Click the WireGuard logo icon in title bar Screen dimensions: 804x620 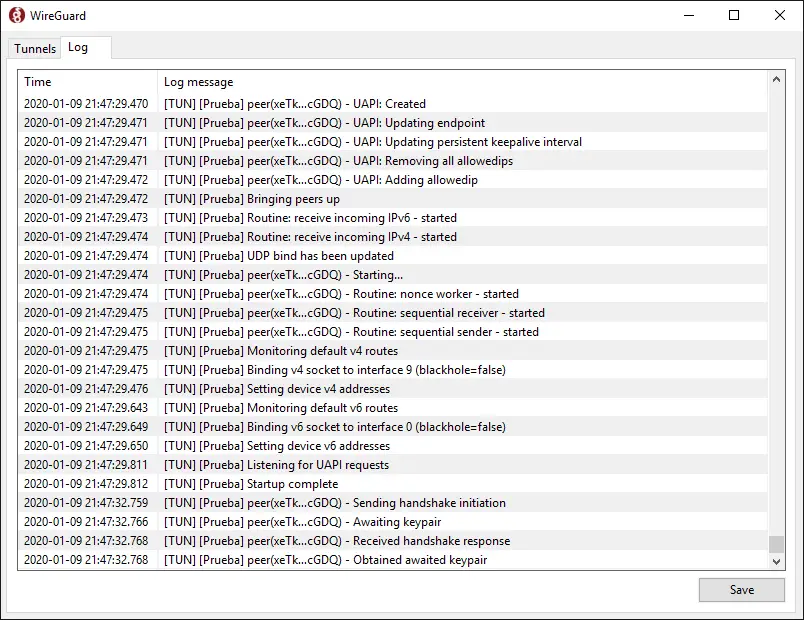16,15
